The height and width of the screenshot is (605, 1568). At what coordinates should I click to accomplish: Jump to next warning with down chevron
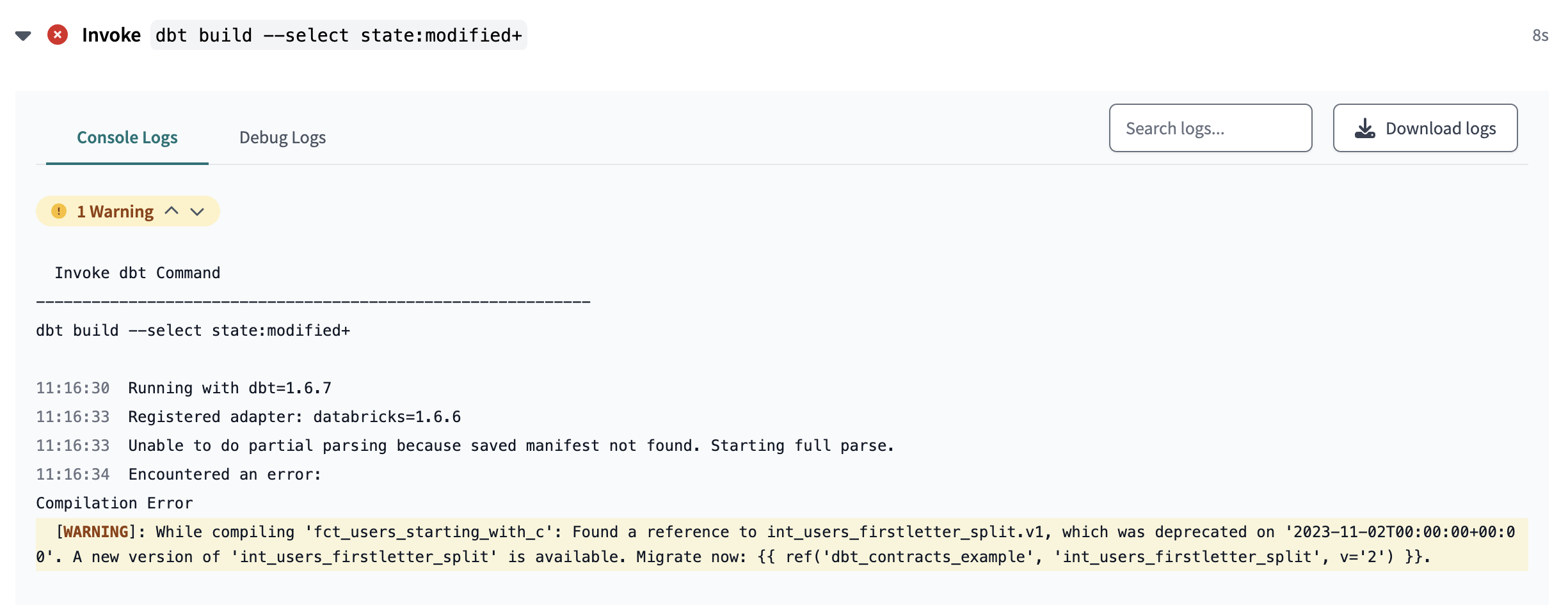pyautogui.click(x=197, y=212)
